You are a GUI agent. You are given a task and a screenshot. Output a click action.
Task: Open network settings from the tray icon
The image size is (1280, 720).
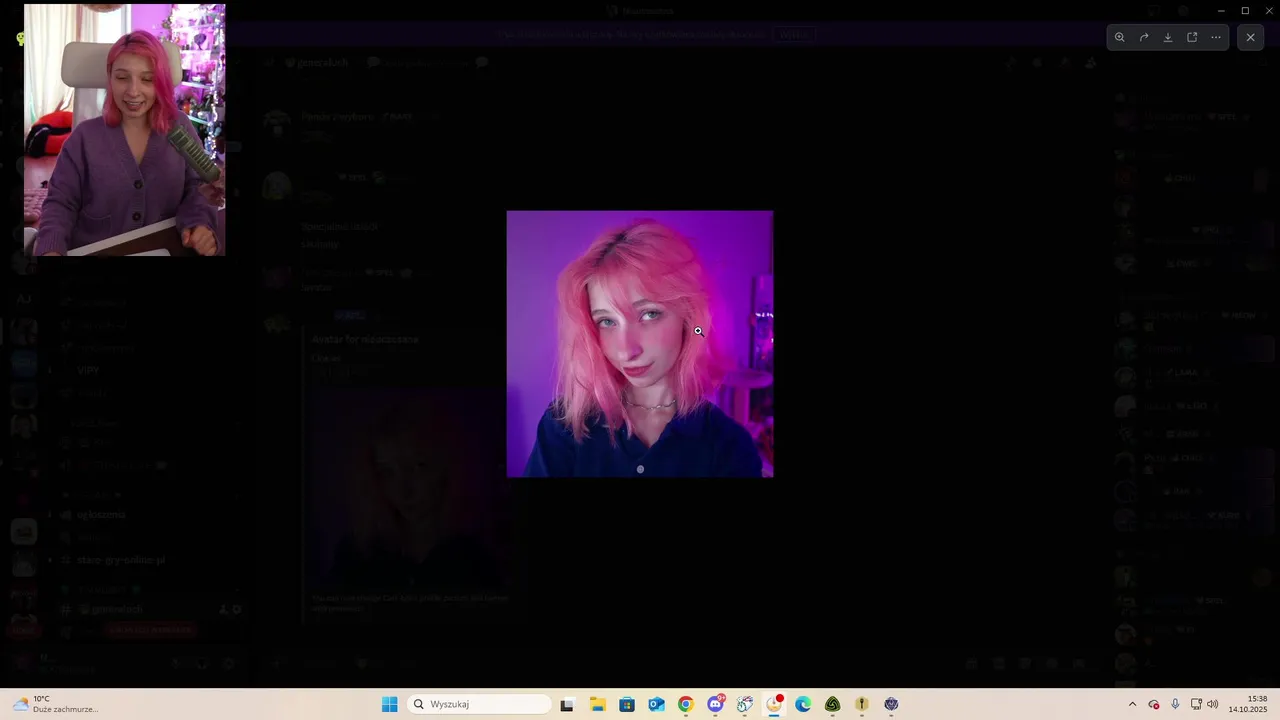pos(1196,704)
